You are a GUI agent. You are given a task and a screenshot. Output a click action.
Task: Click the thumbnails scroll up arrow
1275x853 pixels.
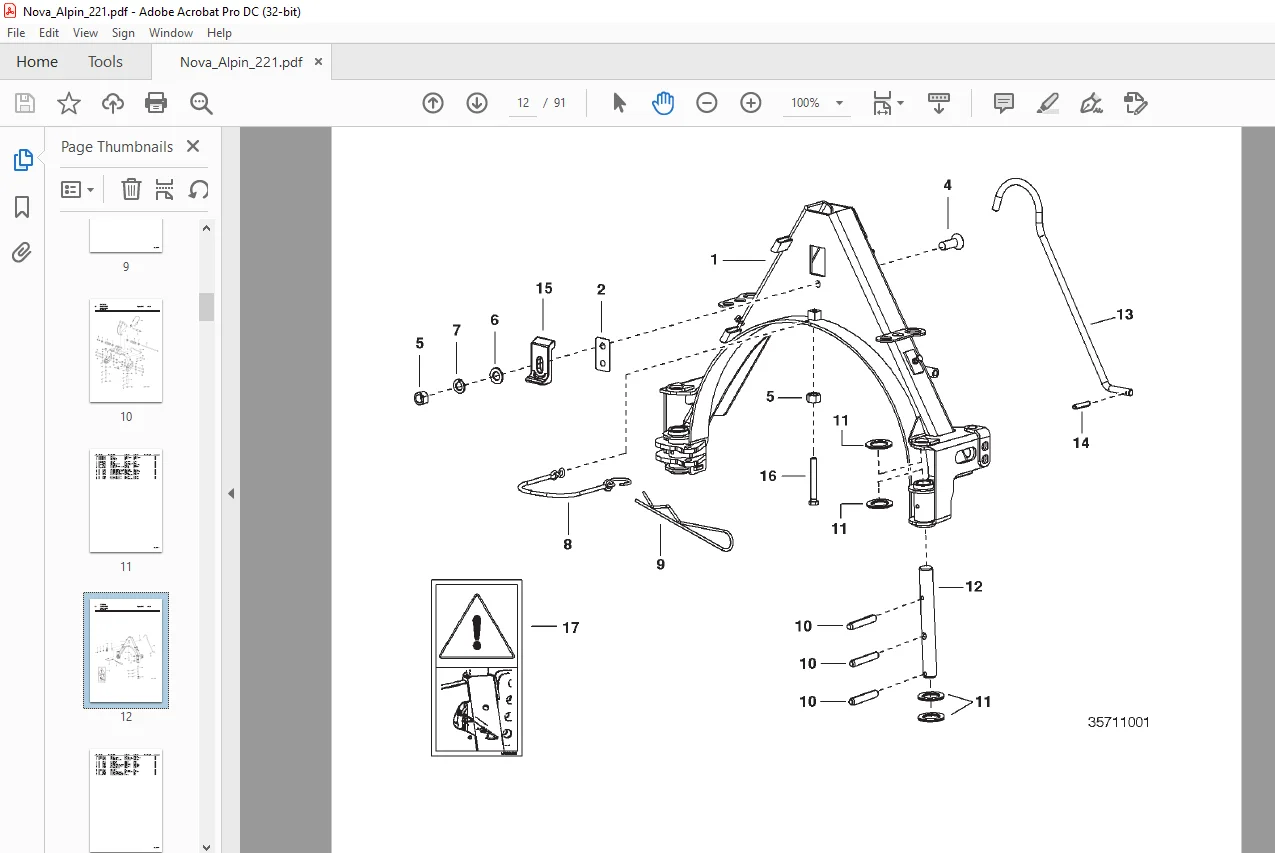207,228
